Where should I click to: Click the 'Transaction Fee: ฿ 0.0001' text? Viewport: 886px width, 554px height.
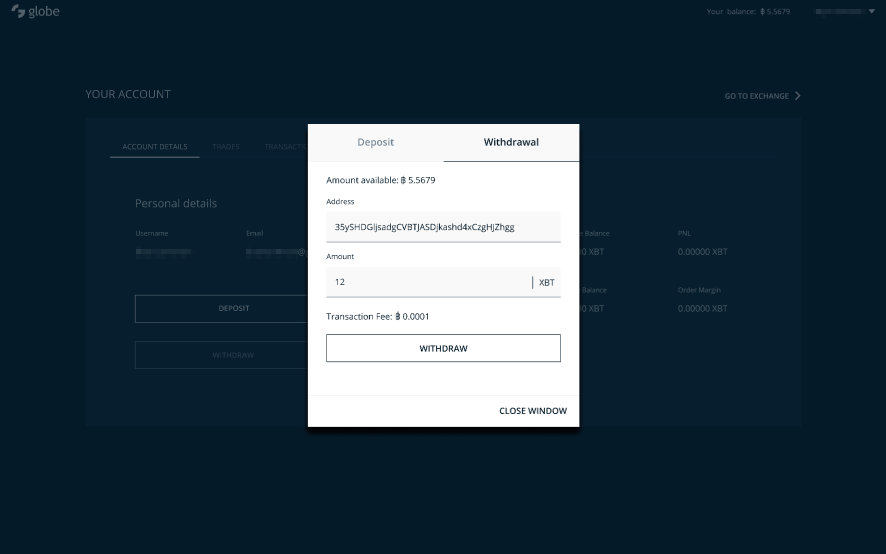377,317
